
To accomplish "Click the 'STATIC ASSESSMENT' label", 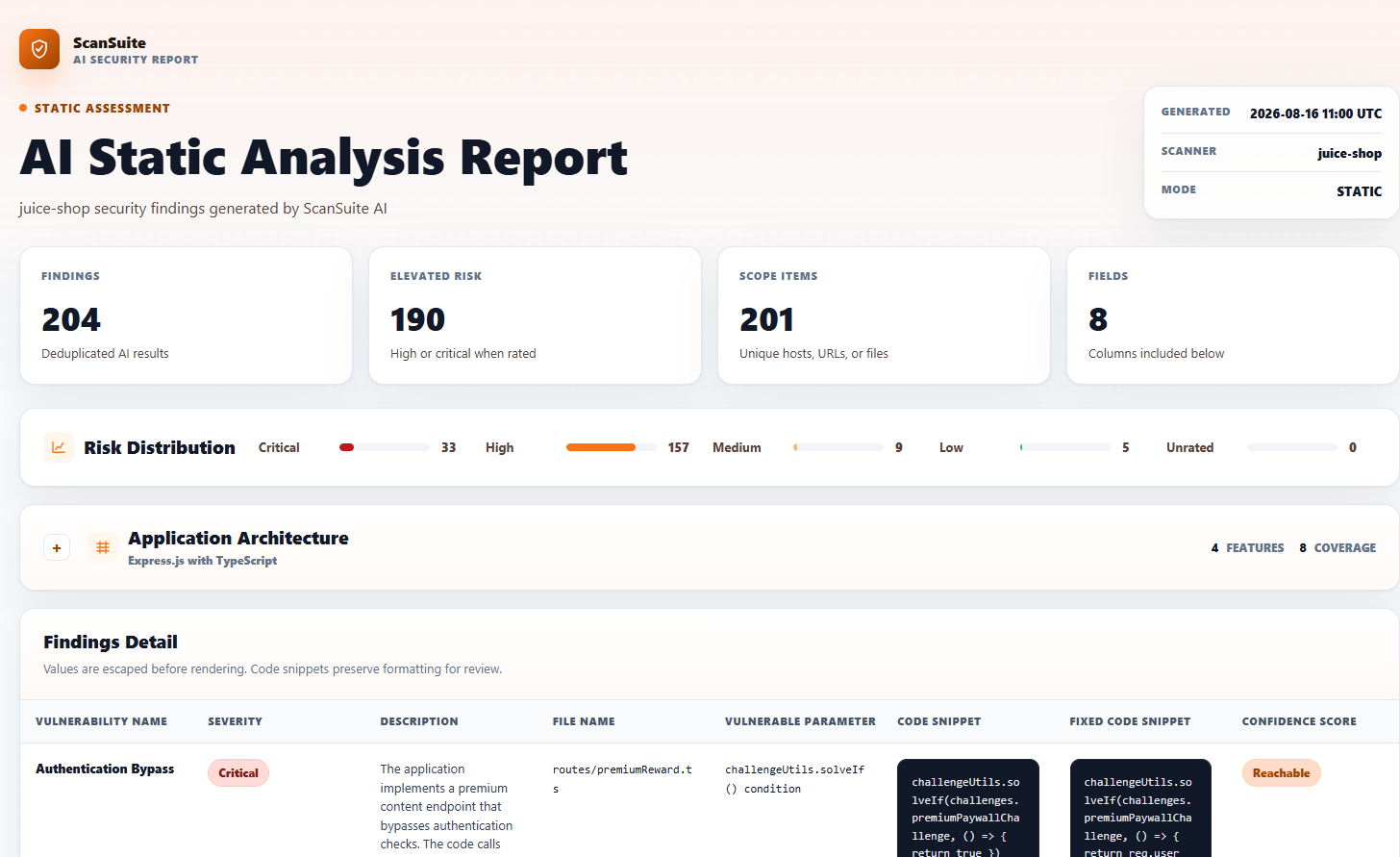I will coord(102,109).
